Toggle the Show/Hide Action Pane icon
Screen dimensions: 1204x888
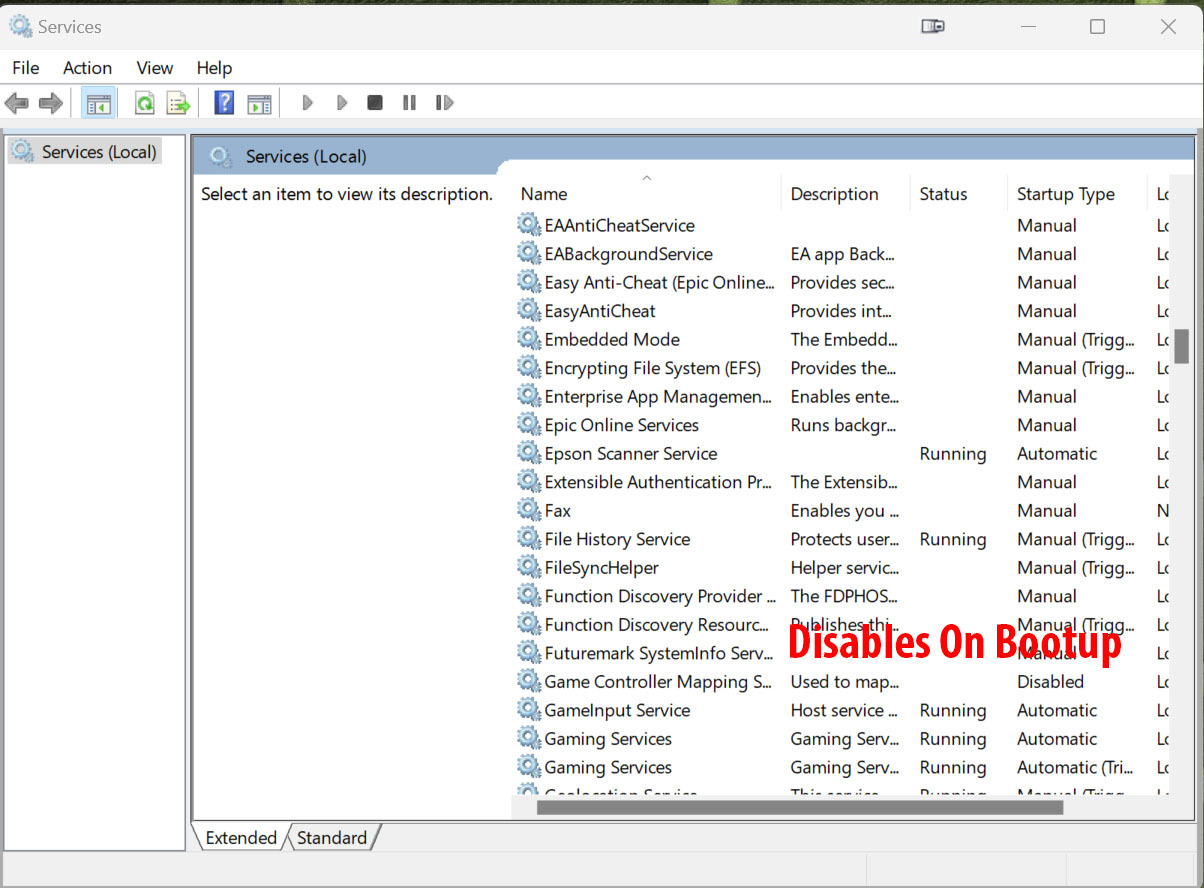(259, 103)
